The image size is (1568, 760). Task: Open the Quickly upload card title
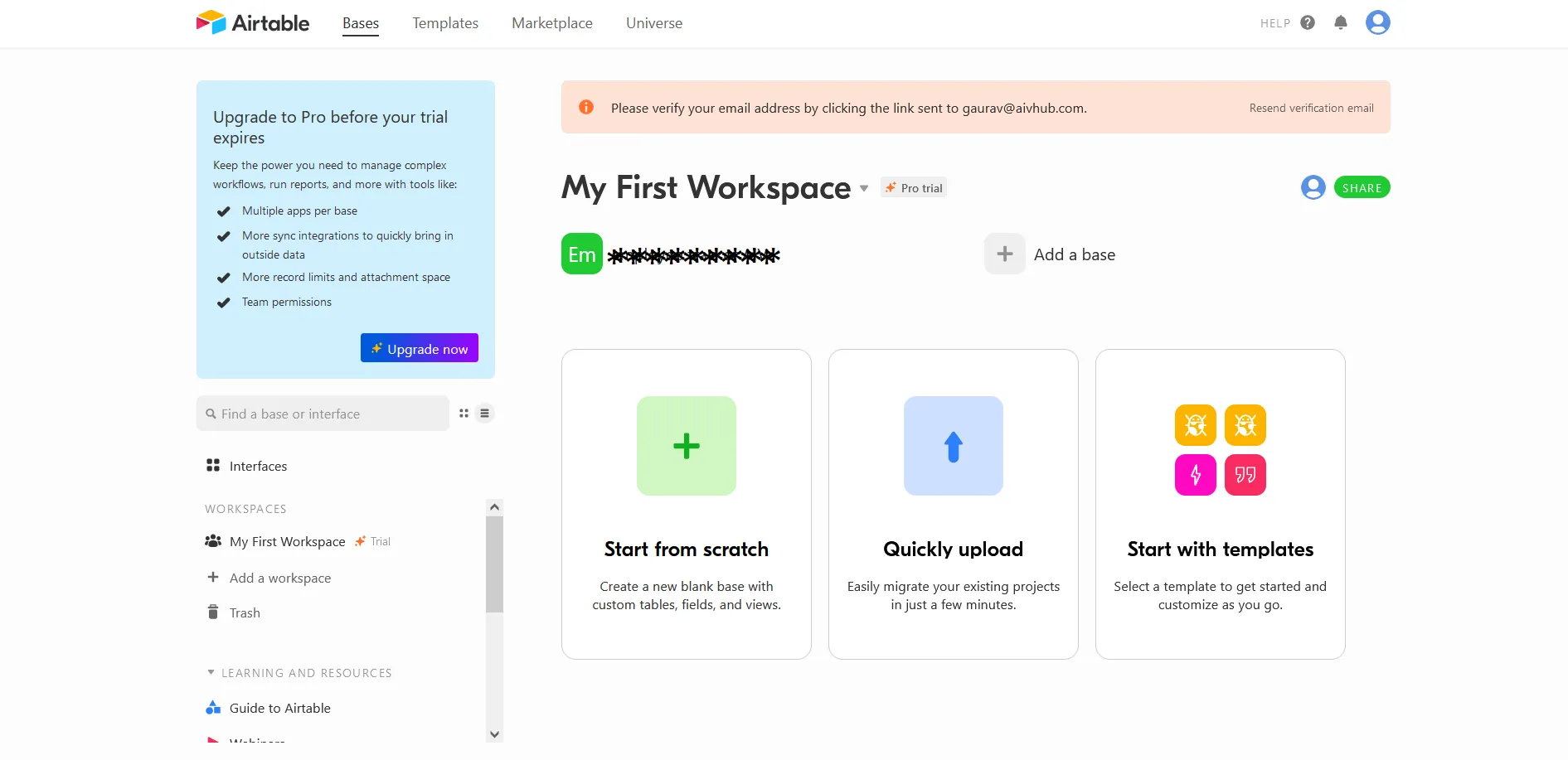[x=954, y=549]
